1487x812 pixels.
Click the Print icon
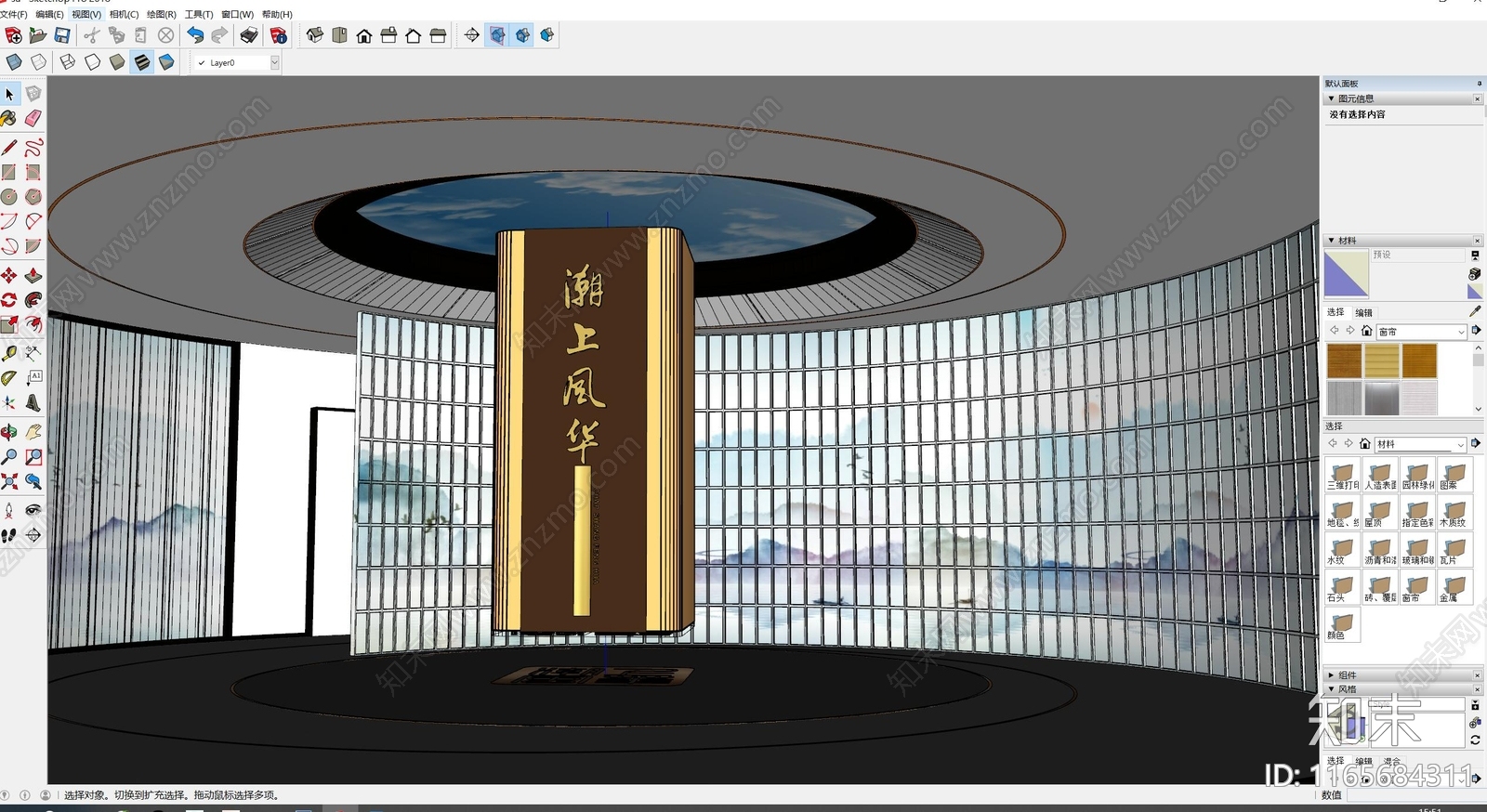pos(249,35)
